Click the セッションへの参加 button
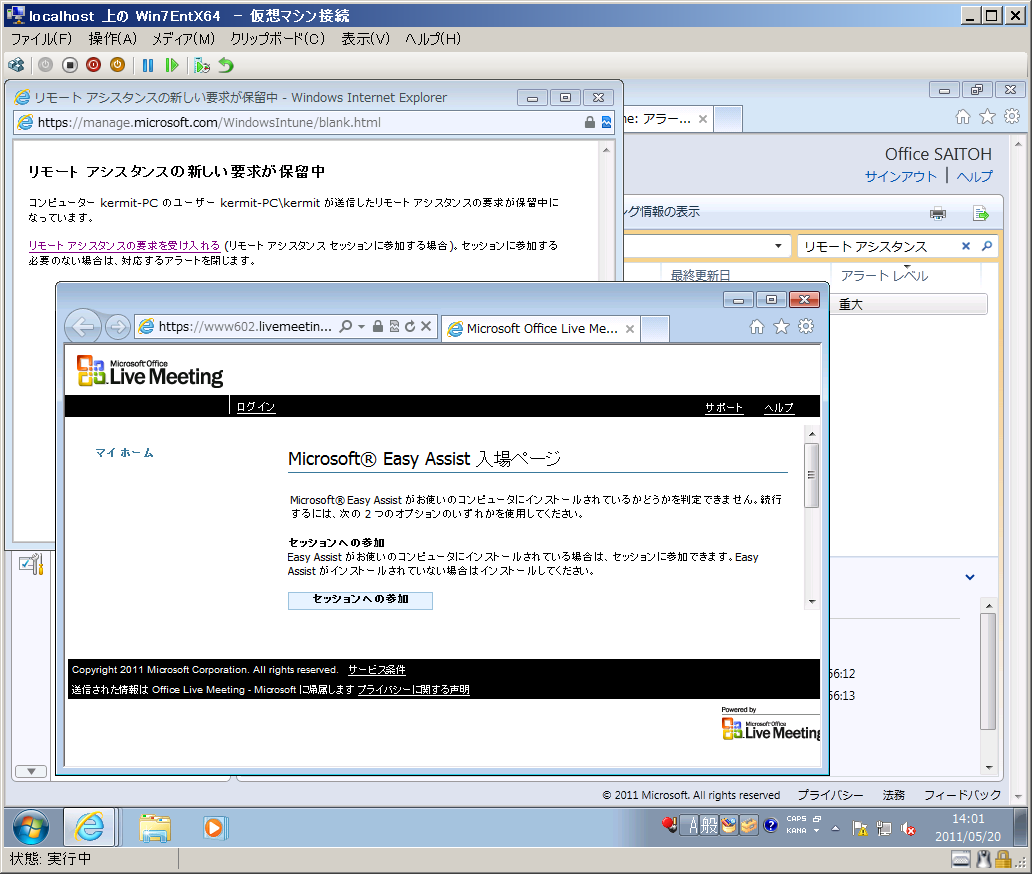Viewport: 1032px width, 874px height. [360, 600]
